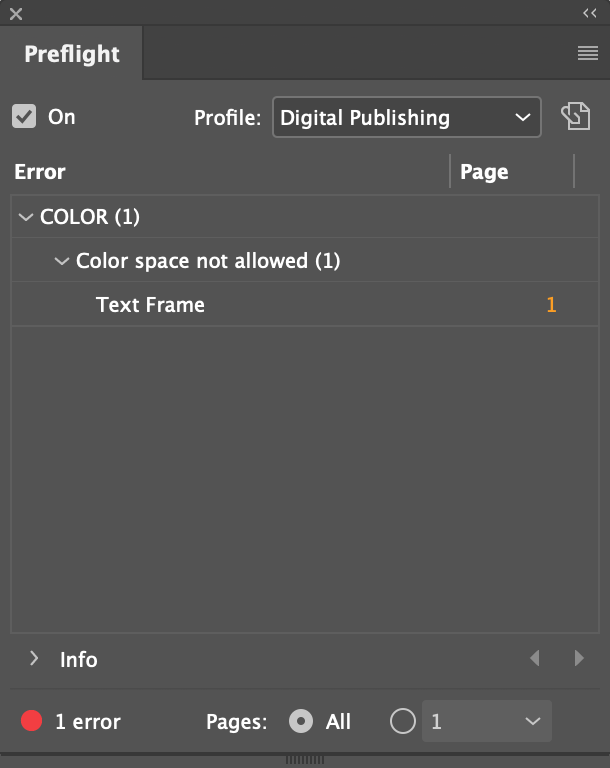Open the Profile dropdown Digital Publishing
The height and width of the screenshot is (768, 610).
click(x=407, y=117)
